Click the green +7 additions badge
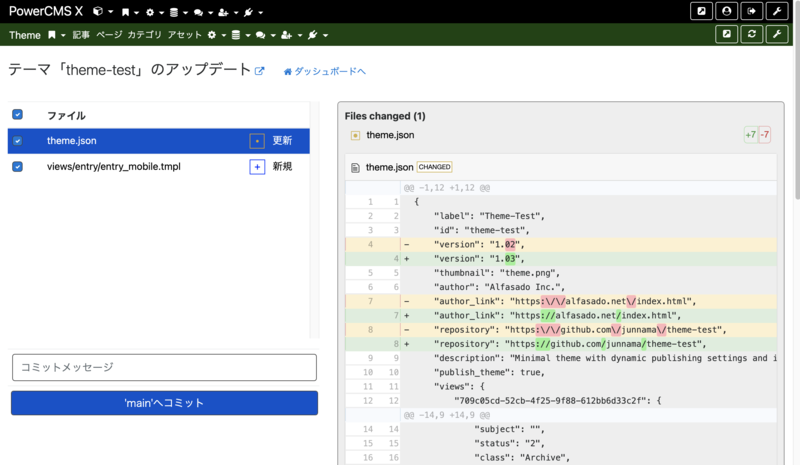 tap(751, 135)
